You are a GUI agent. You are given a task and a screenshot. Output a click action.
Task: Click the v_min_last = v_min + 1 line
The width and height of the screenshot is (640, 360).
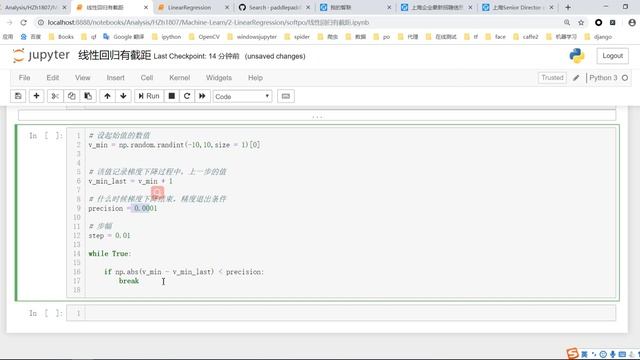coord(130,181)
